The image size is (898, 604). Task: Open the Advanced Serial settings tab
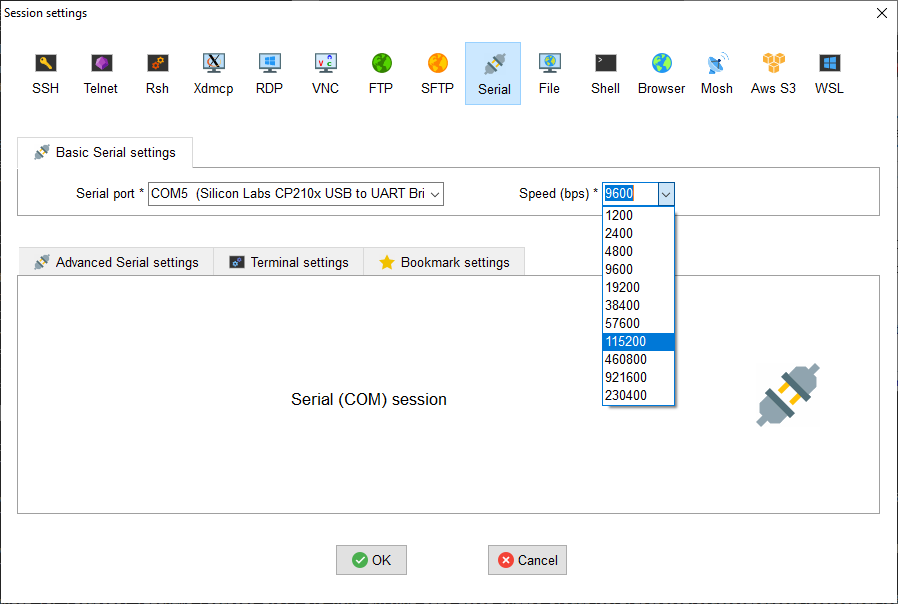tap(116, 262)
